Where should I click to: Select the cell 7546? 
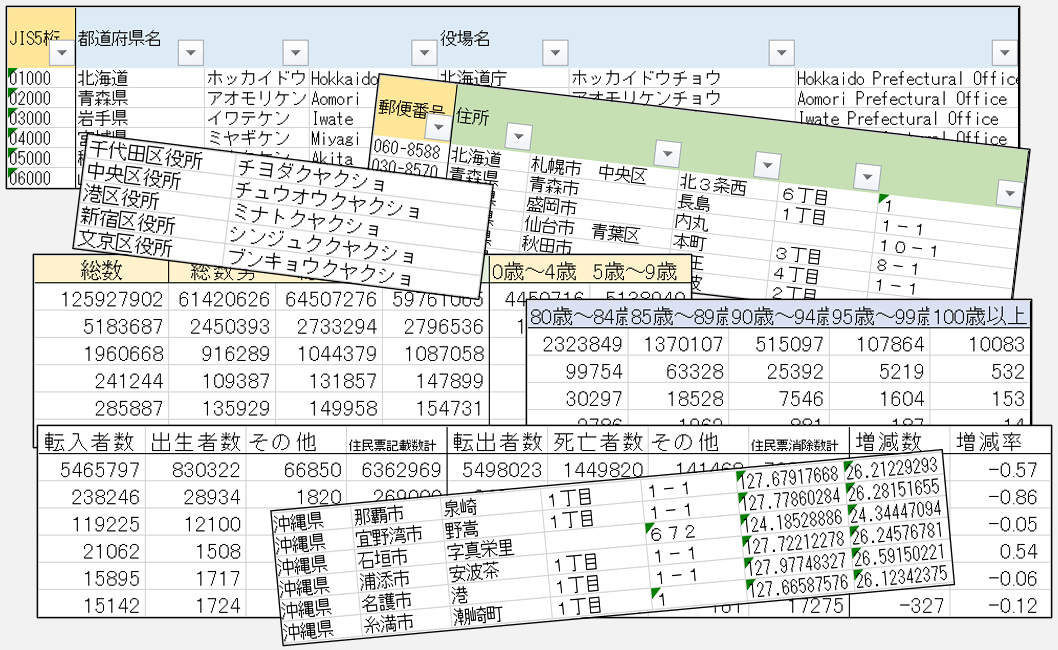tap(801, 399)
